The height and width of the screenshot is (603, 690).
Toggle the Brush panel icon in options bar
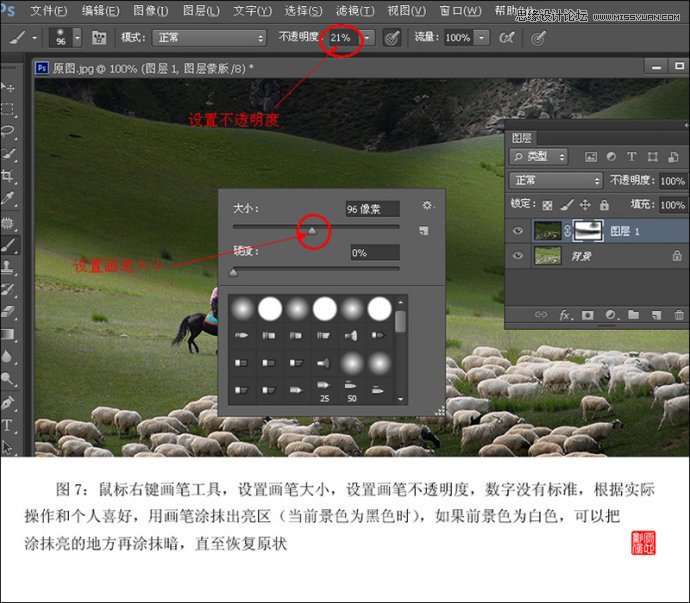(x=99, y=38)
